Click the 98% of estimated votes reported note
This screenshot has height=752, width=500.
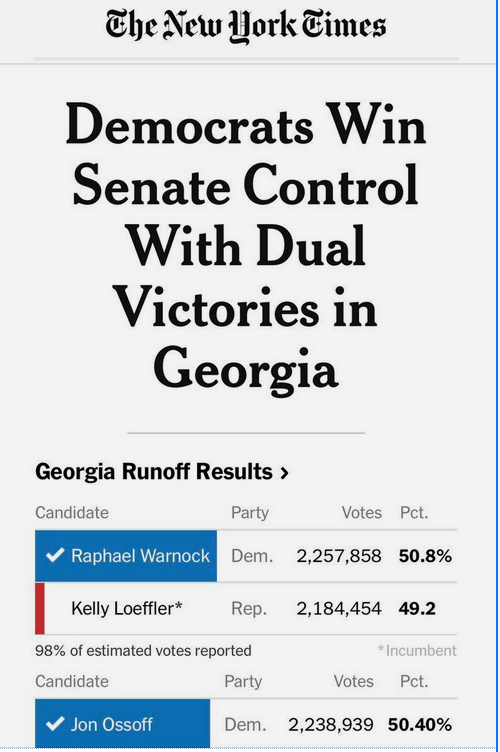click(x=143, y=651)
